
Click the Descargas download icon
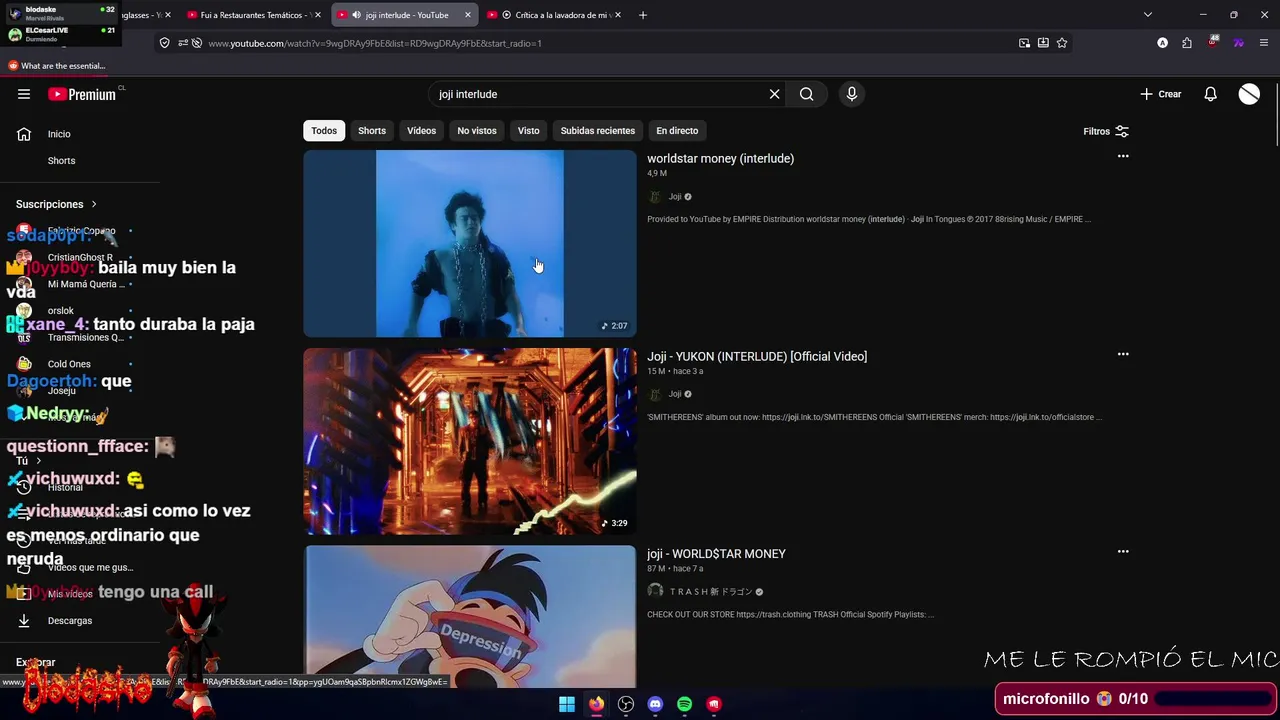pyautogui.click(x=24, y=621)
